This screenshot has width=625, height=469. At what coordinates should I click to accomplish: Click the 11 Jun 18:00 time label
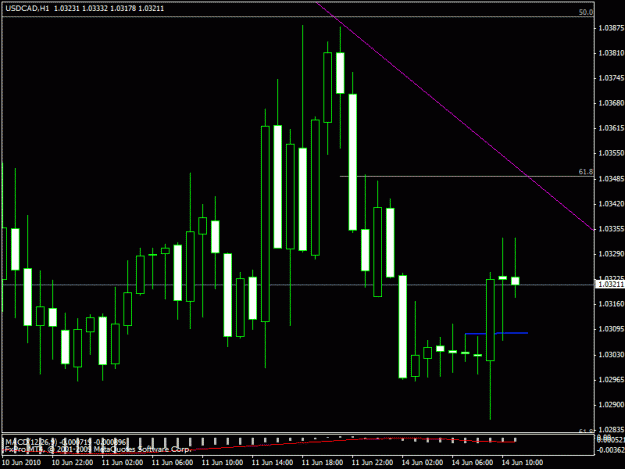click(322, 462)
